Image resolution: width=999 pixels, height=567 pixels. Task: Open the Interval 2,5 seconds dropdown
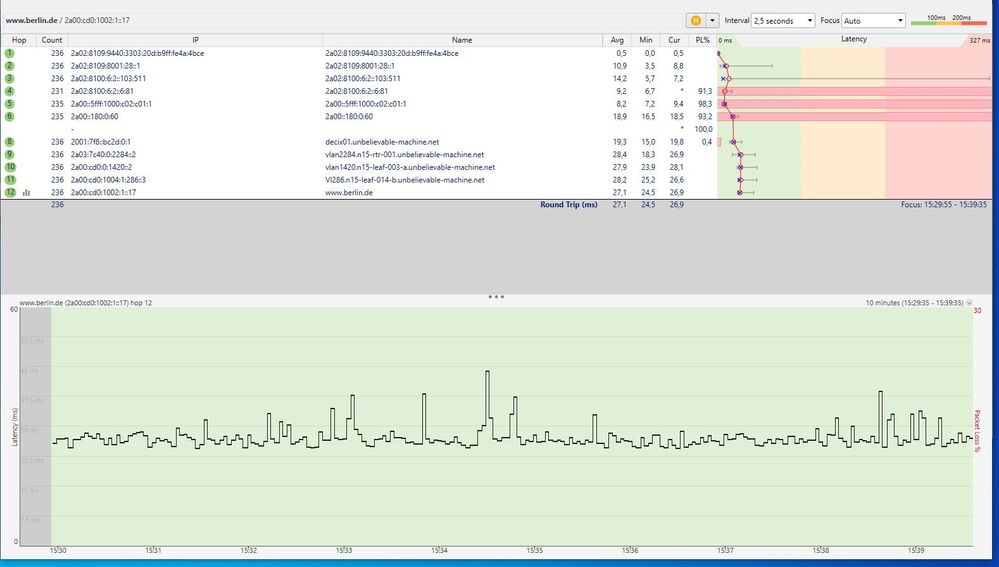783,20
